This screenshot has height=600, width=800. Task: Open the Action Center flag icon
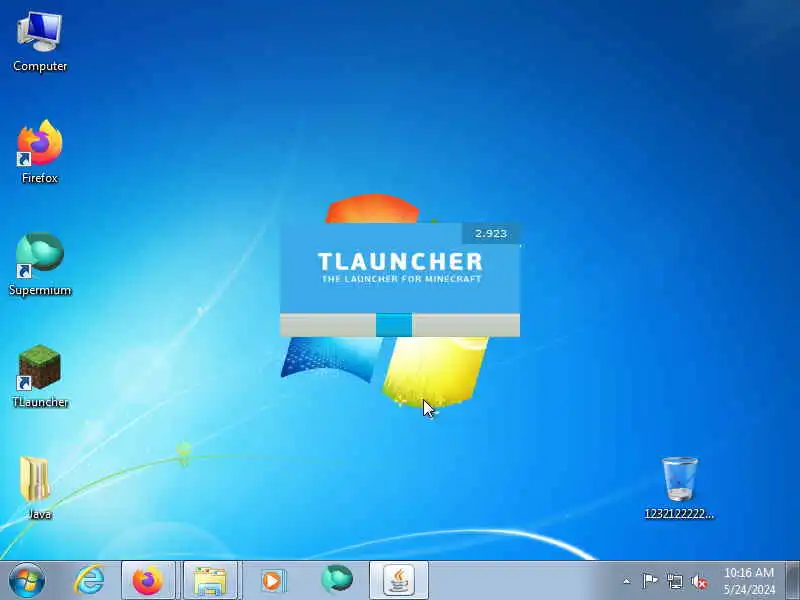[x=650, y=581]
